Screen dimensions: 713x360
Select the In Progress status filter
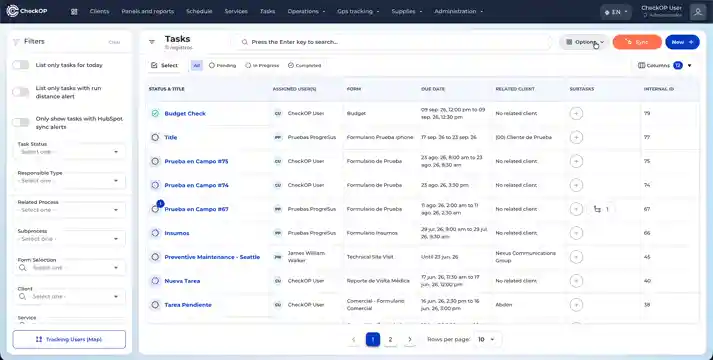pyautogui.click(x=262, y=65)
